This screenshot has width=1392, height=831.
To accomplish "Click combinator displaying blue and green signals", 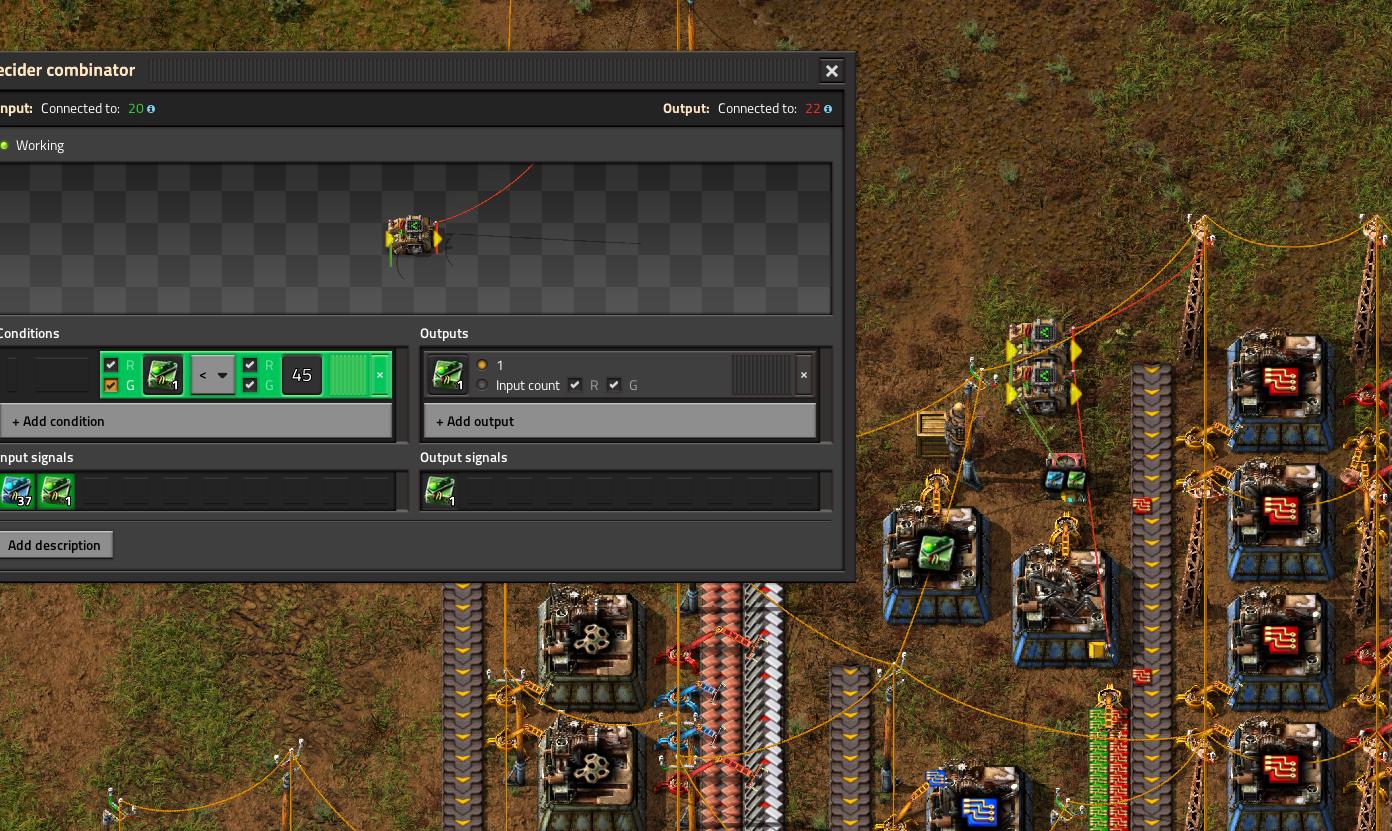I will click(1066, 477).
